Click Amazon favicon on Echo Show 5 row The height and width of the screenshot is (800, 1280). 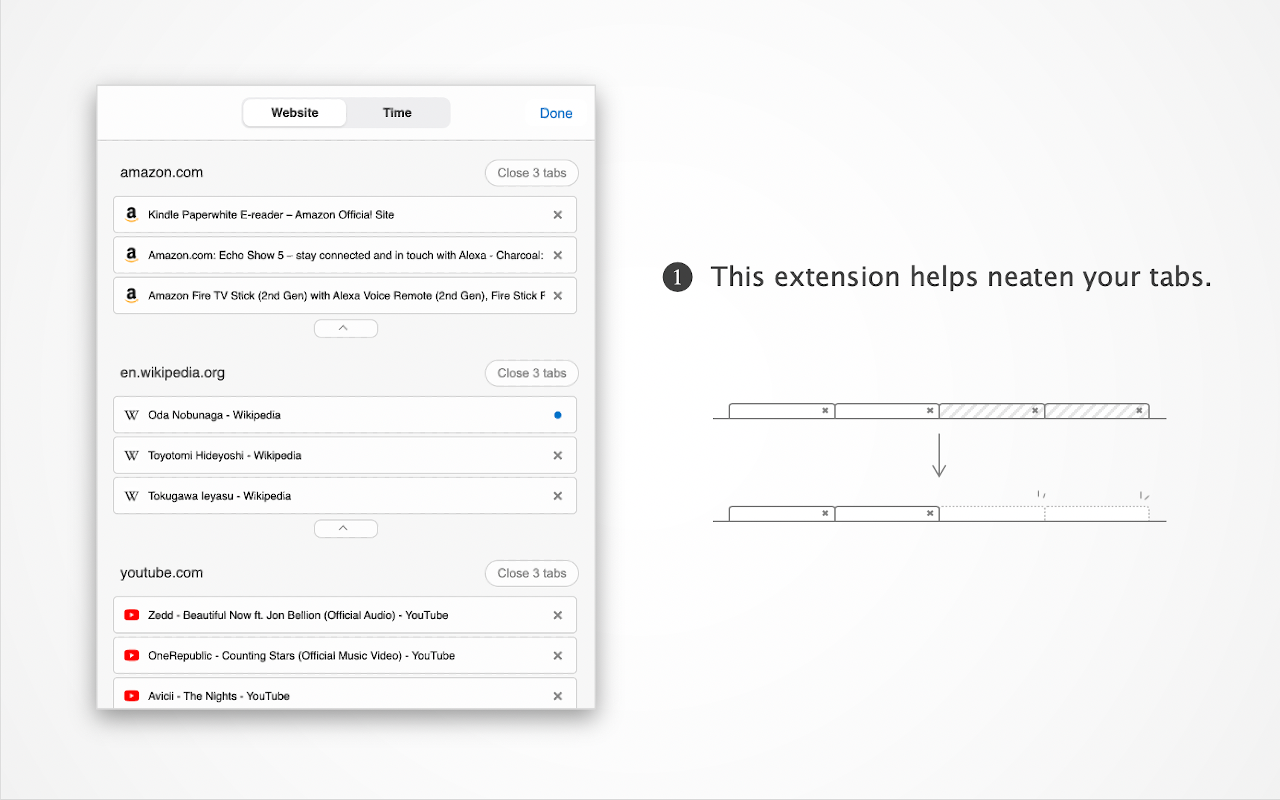131,255
